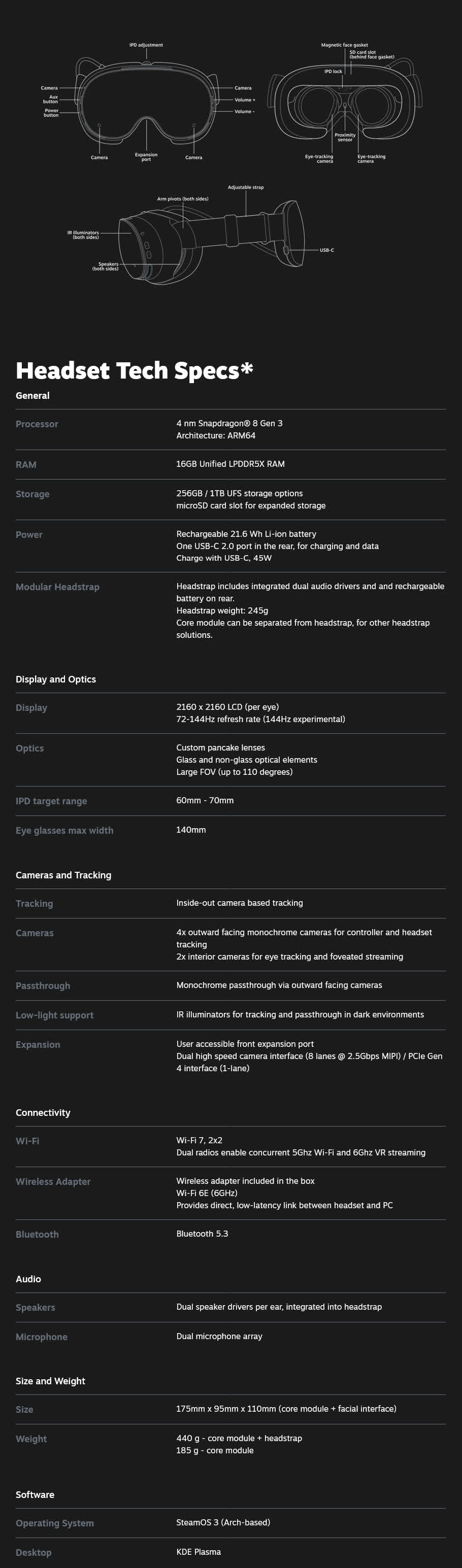Click the Power button diagram label

pyautogui.click(x=51, y=113)
